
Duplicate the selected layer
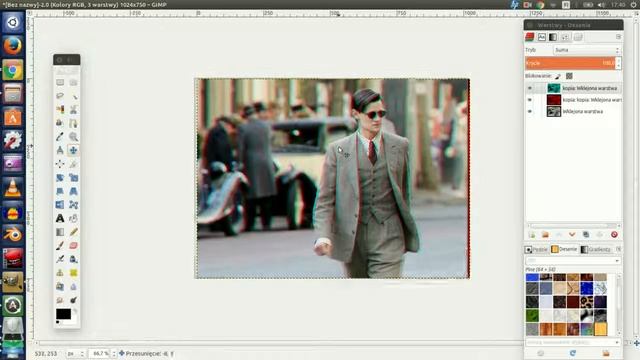point(586,235)
